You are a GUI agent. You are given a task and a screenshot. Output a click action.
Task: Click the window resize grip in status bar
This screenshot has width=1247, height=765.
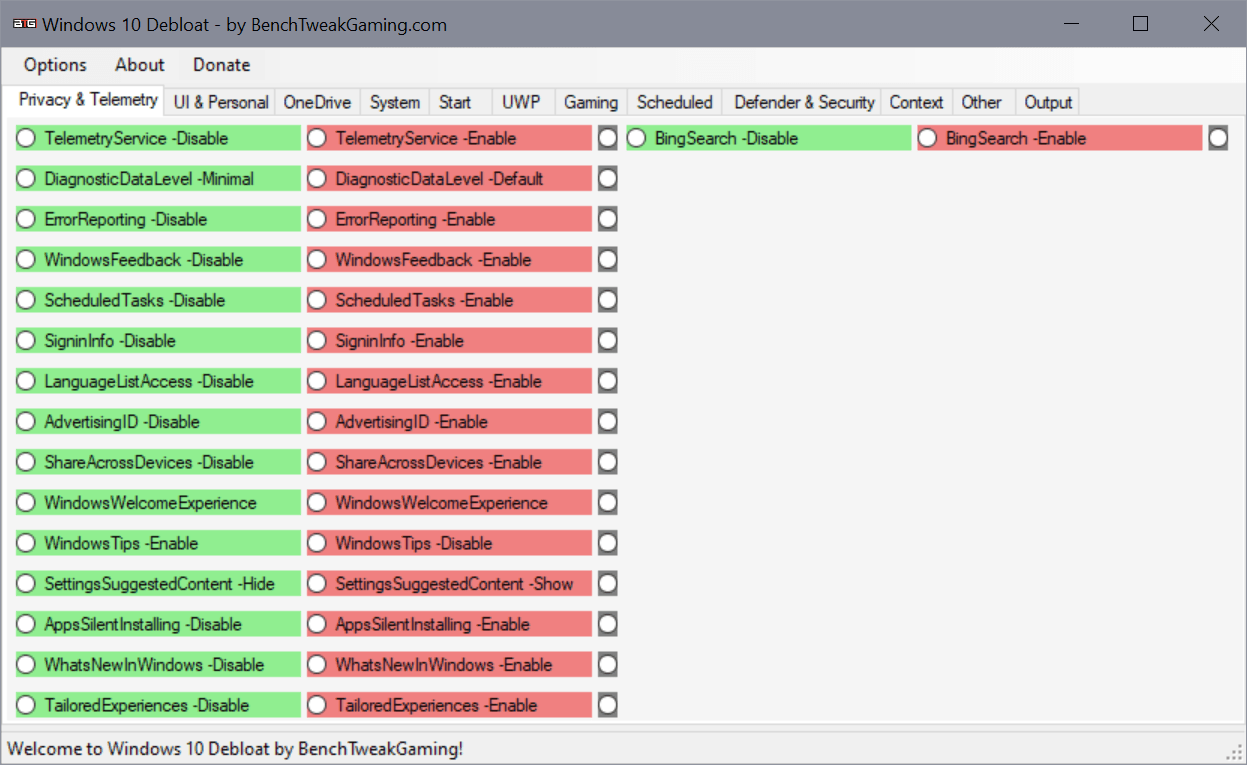click(x=1233, y=751)
